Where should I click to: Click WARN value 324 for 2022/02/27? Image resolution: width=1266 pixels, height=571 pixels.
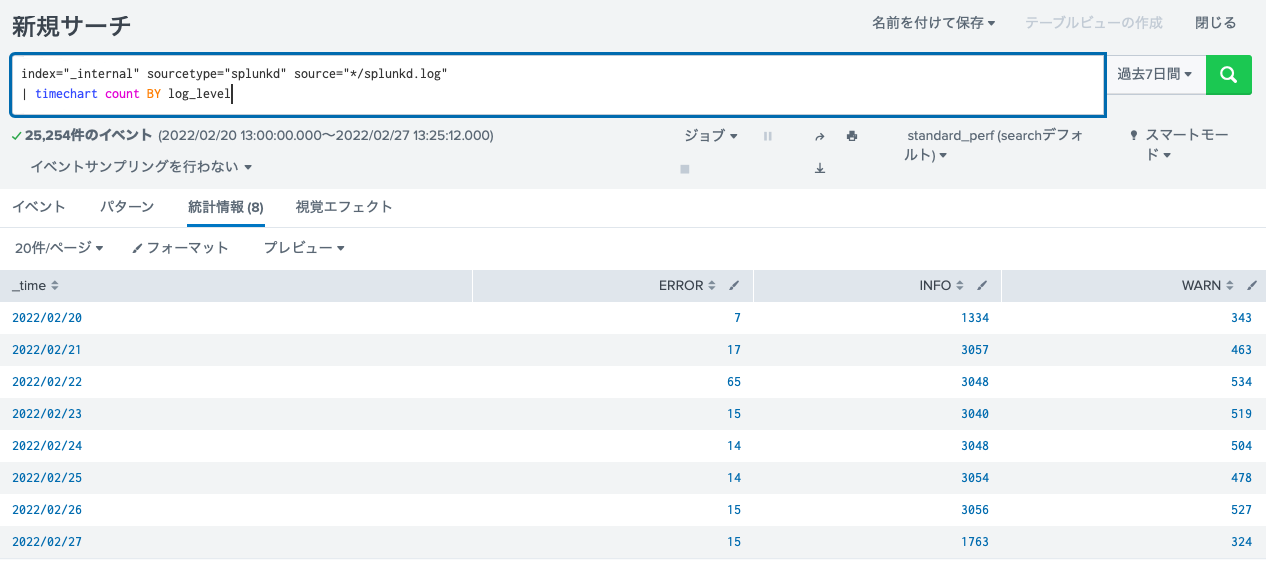(1241, 542)
